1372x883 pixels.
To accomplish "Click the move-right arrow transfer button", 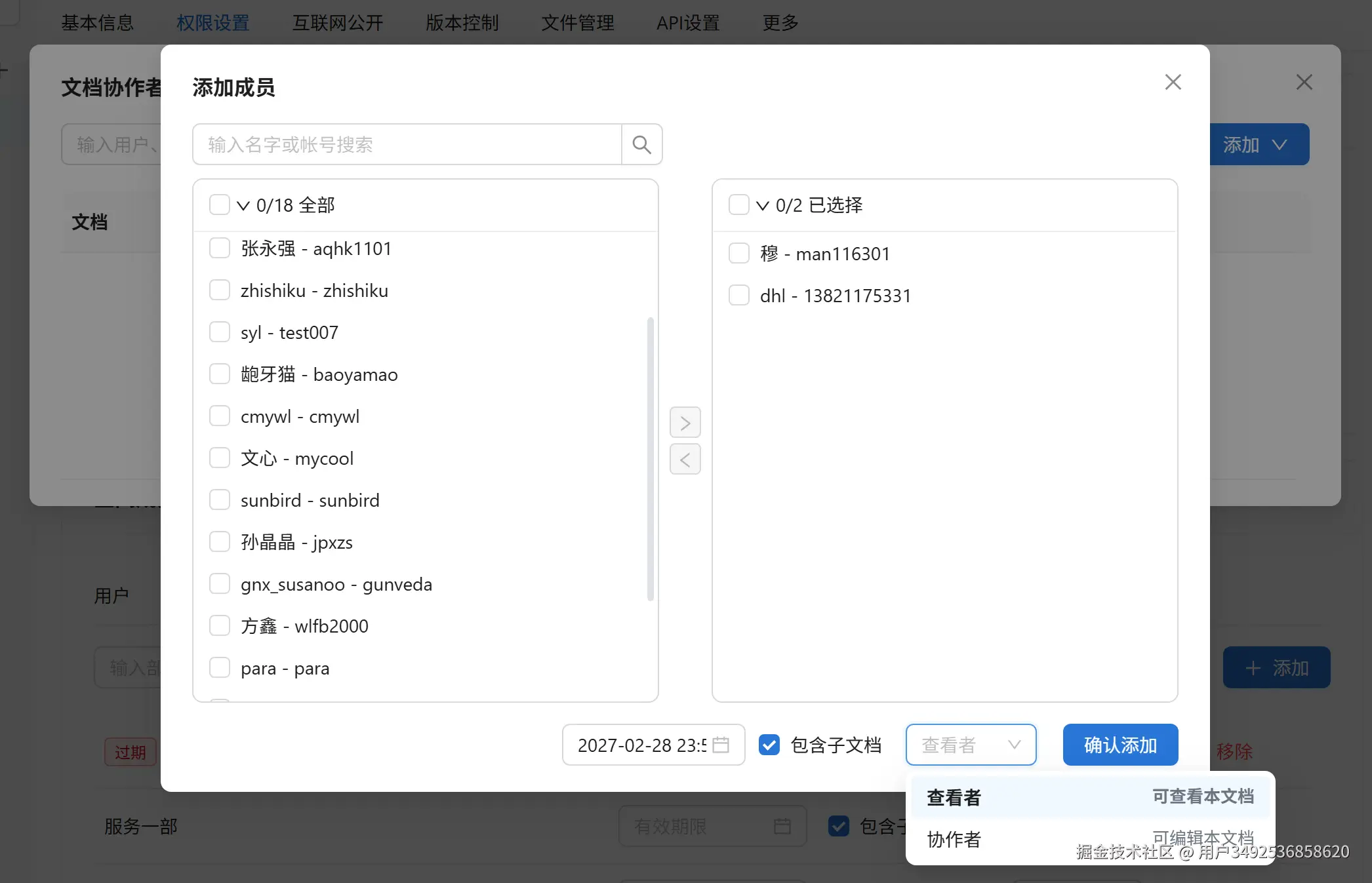I will 685,423.
